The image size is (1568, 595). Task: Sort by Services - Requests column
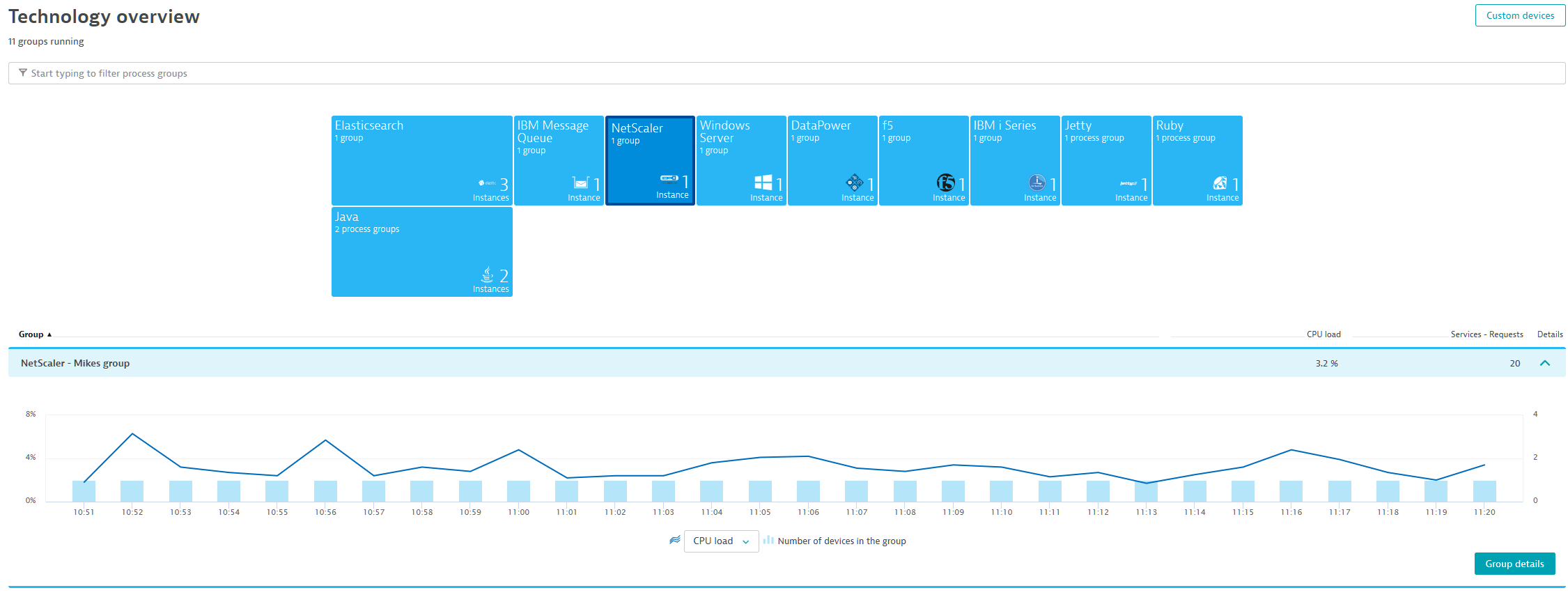[1487, 334]
